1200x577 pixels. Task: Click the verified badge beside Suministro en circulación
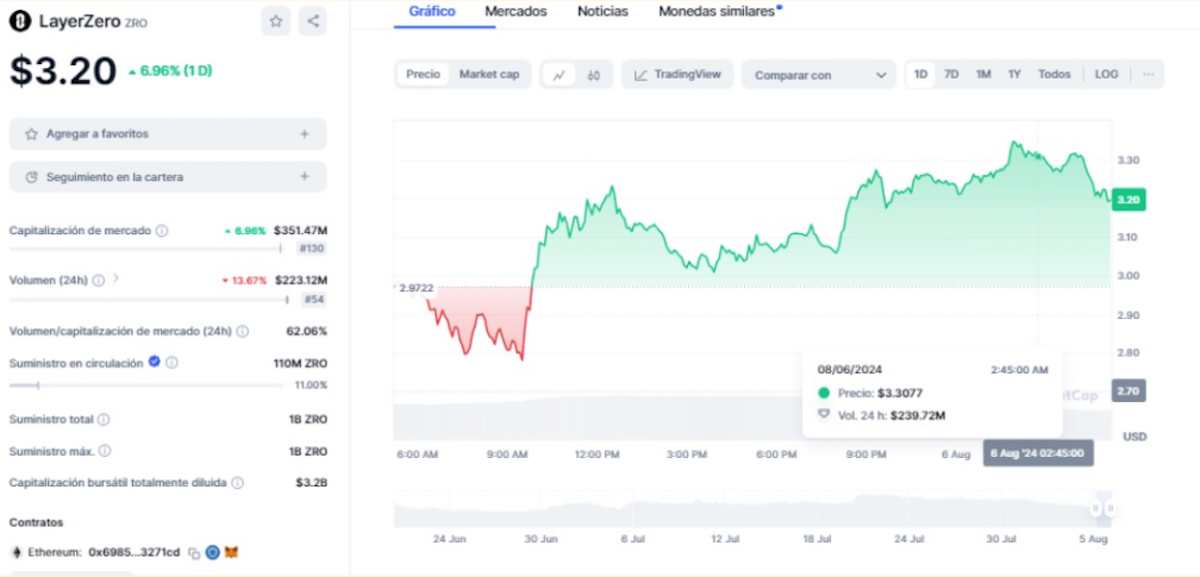[154, 363]
